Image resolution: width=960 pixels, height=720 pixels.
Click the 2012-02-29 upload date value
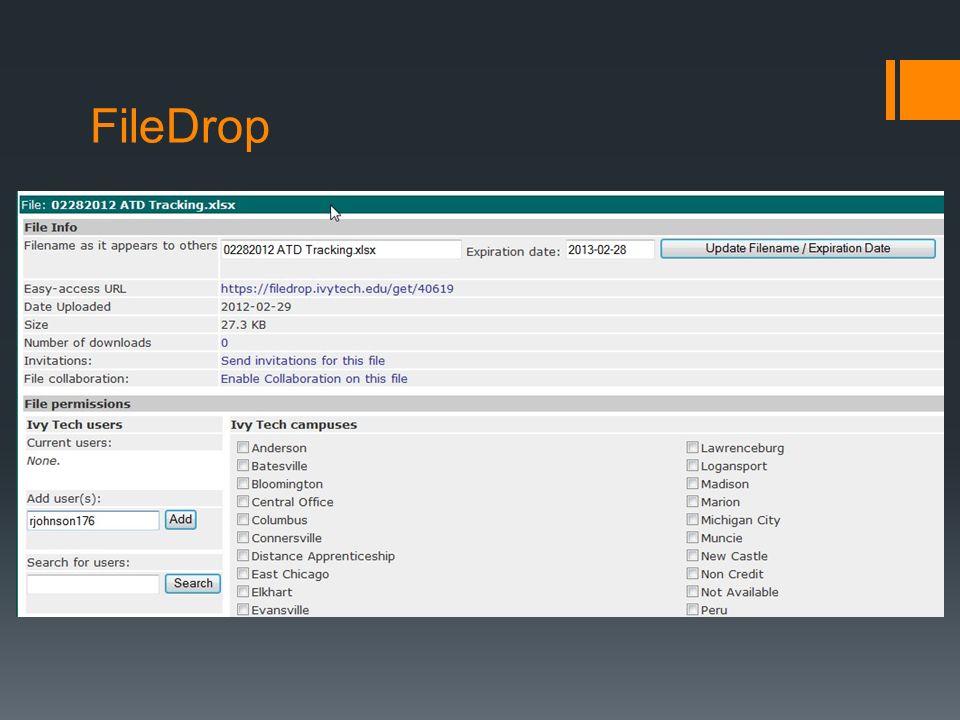pyautogui.click(x=256, y=307)
